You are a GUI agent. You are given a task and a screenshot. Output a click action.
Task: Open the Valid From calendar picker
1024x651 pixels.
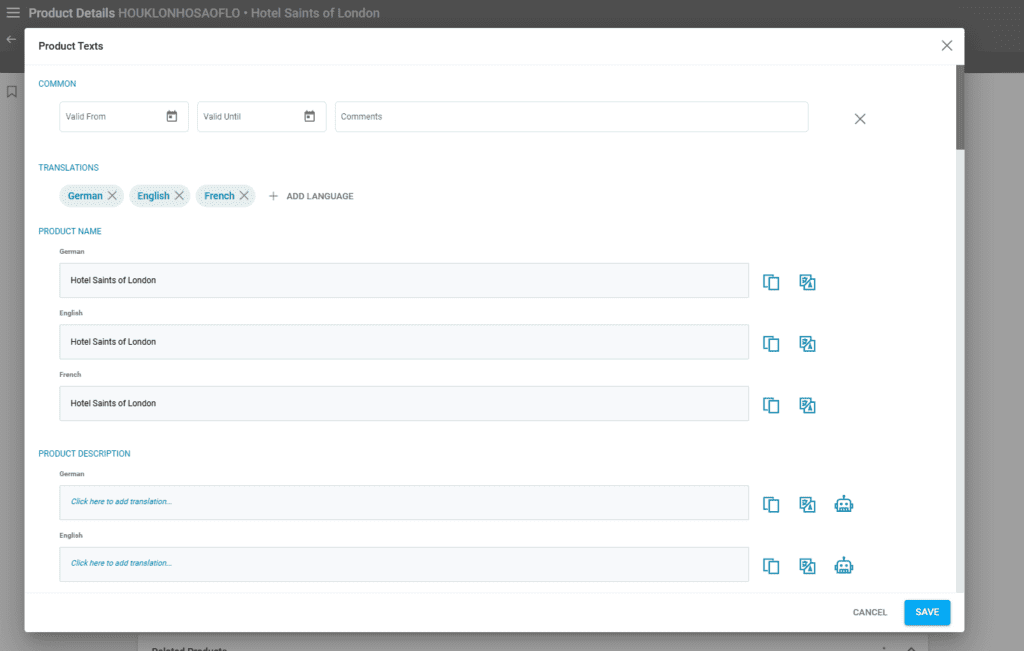(172, 116)
